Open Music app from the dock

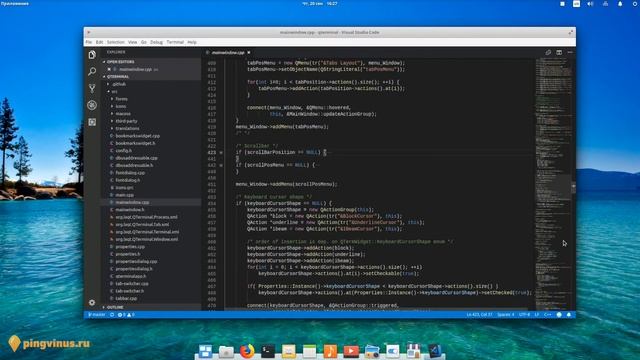point(330,351)
